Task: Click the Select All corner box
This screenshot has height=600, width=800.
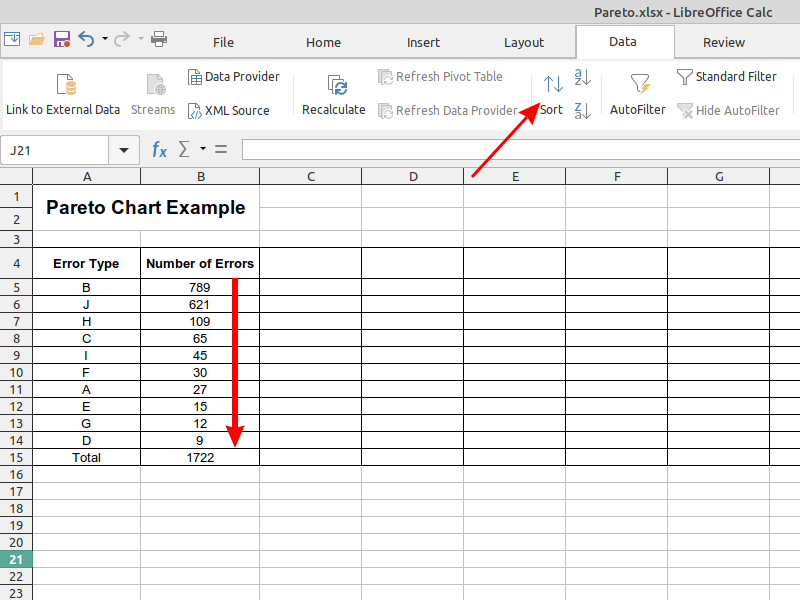Action: tap(16, 177)
